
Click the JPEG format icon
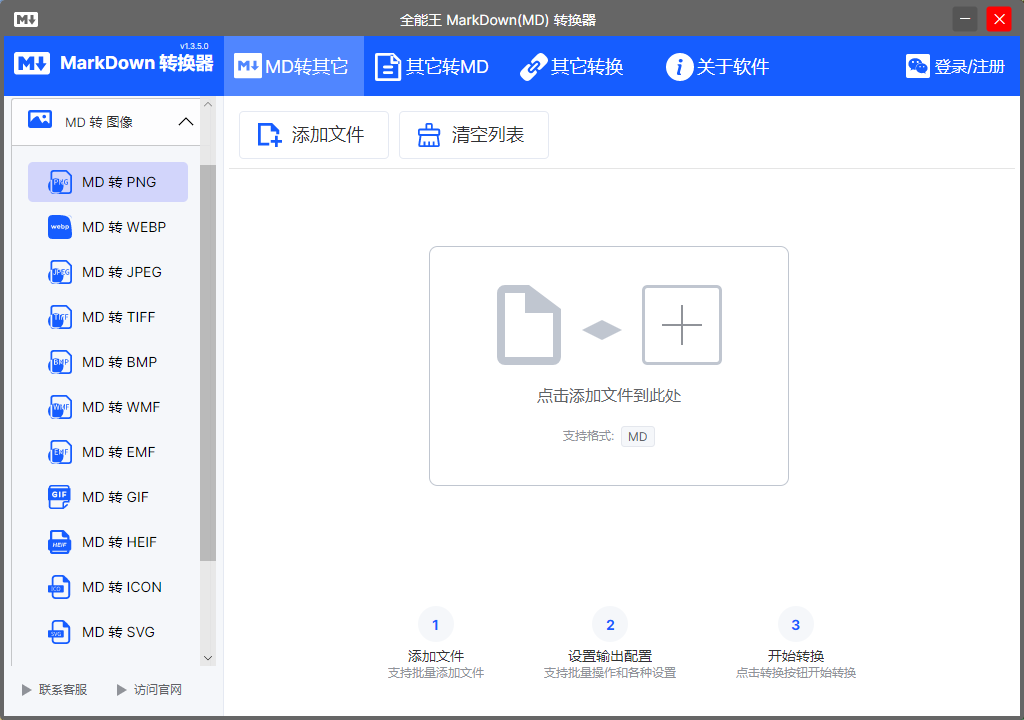click(x=60, y=272)
